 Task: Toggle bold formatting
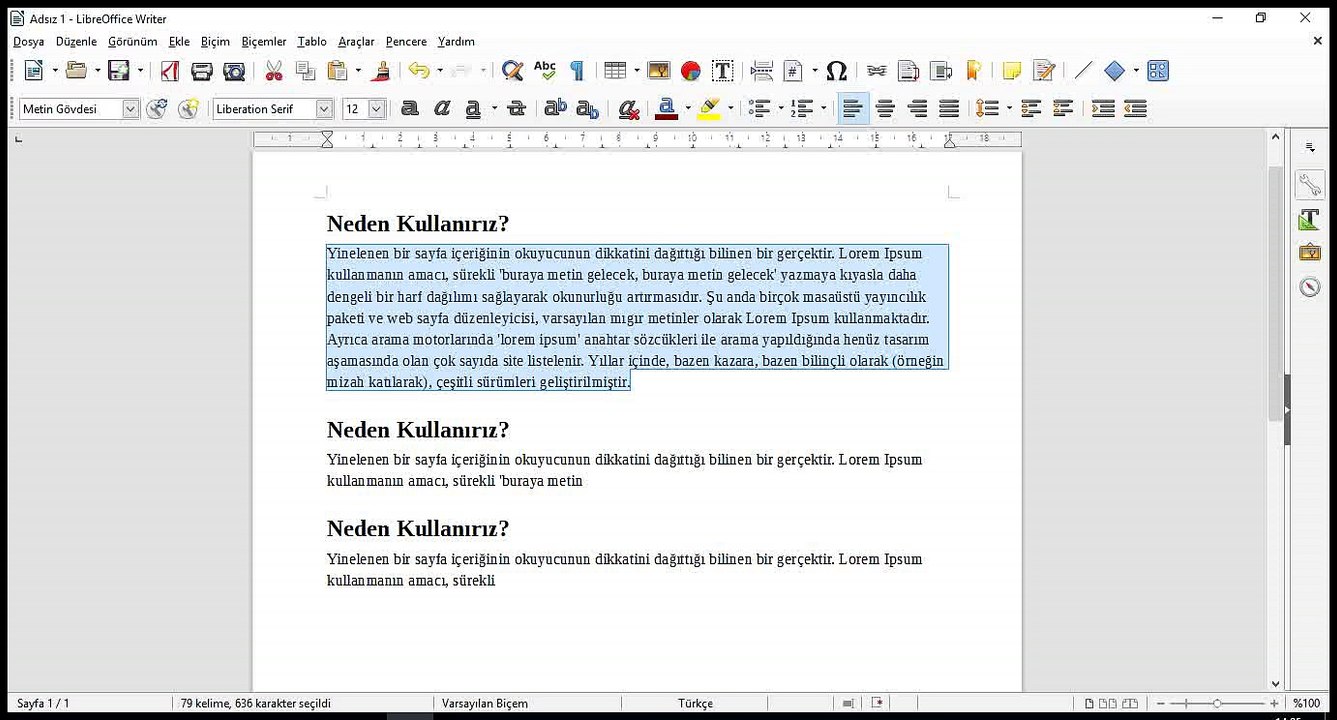410,108
